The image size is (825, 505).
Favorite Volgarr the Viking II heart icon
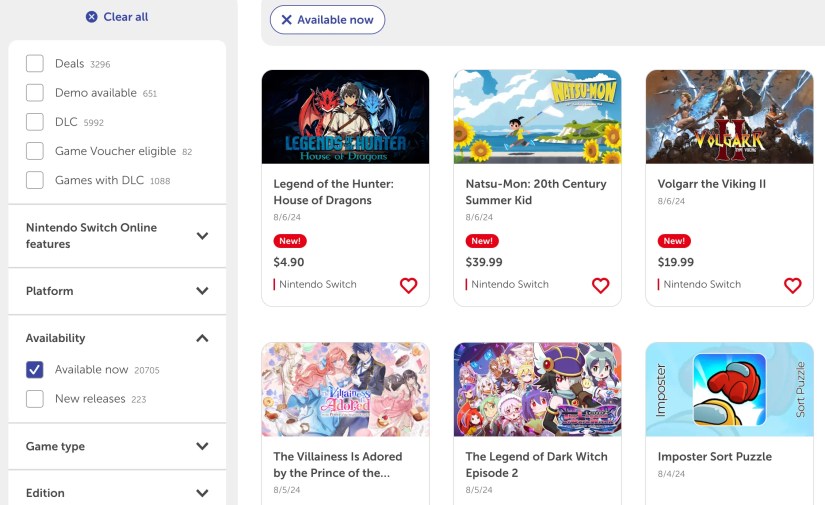click(792, 285)
